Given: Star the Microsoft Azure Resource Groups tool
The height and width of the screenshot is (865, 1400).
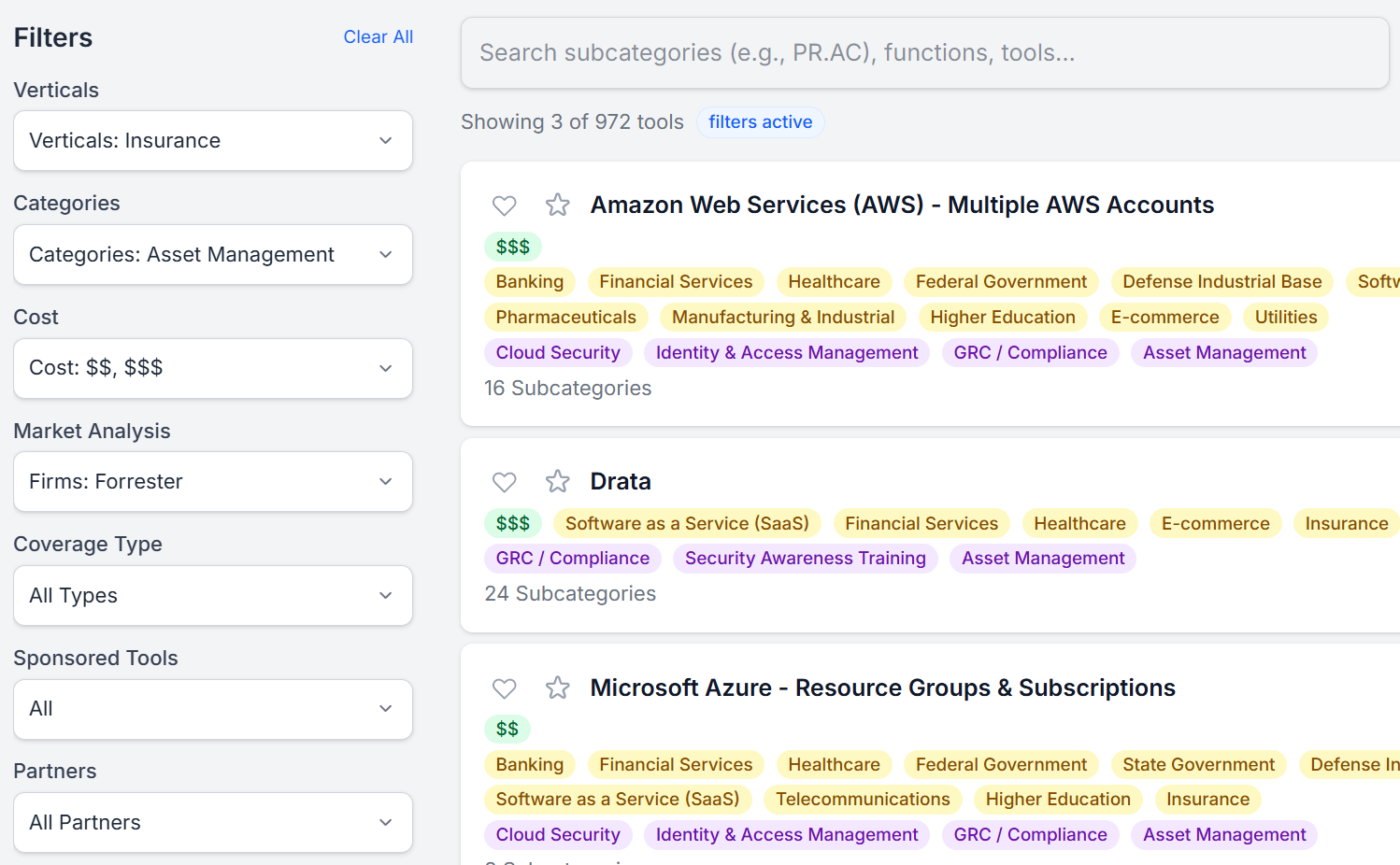Looking at the screenshot, I should pyautogui.click(x=558, y=688).
